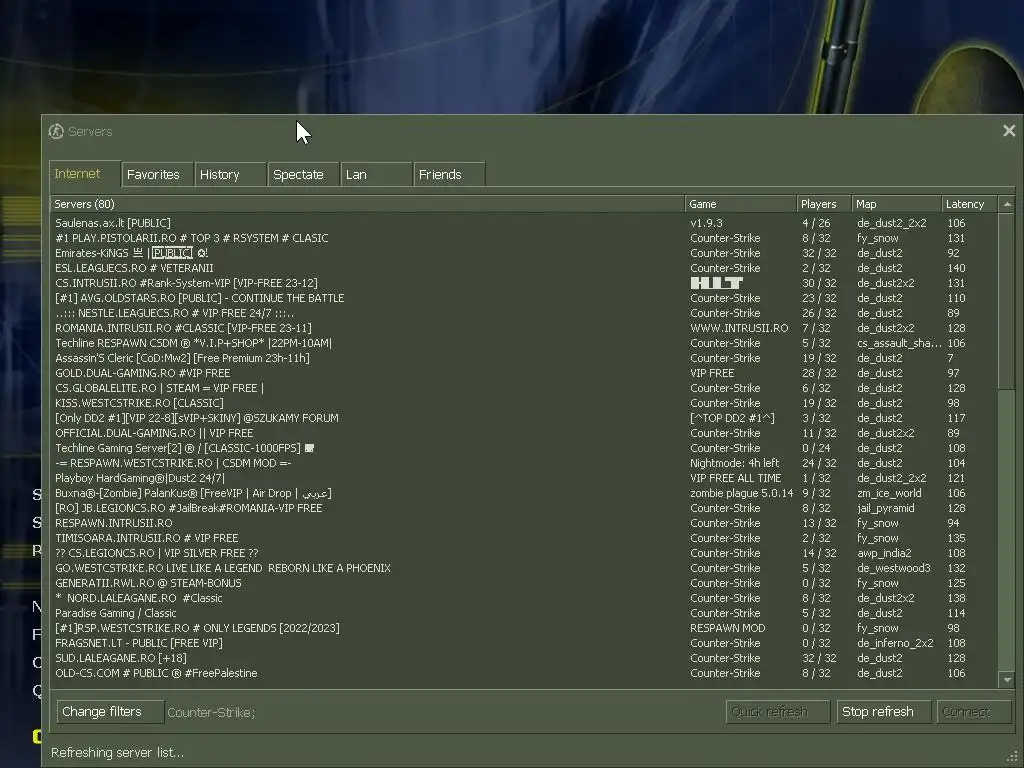The image size is (1024, 768).
Task: Select TIMISOARA.INTRUSII.RO # VIP FREE server
Action: pos(524,538)
